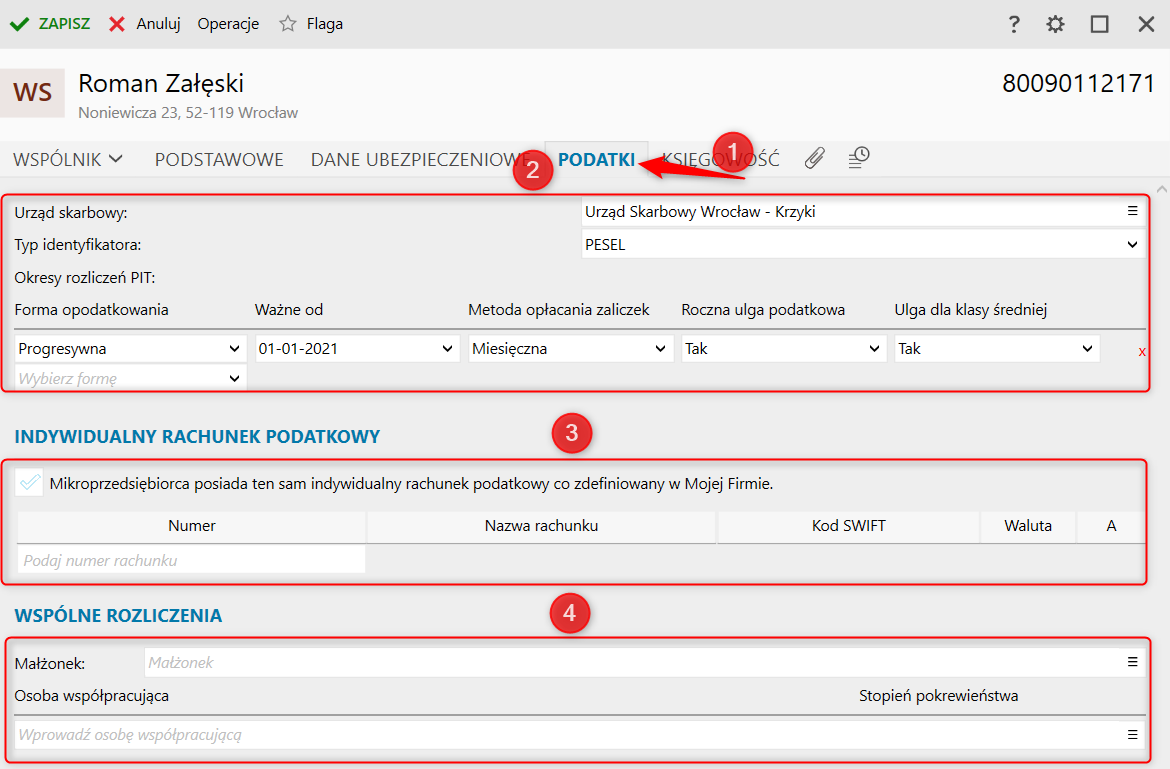The image size is (1170, 769).
Task: Switch to the DANE UBEZPIECZENIOWE tab
Action: point(419,159)
